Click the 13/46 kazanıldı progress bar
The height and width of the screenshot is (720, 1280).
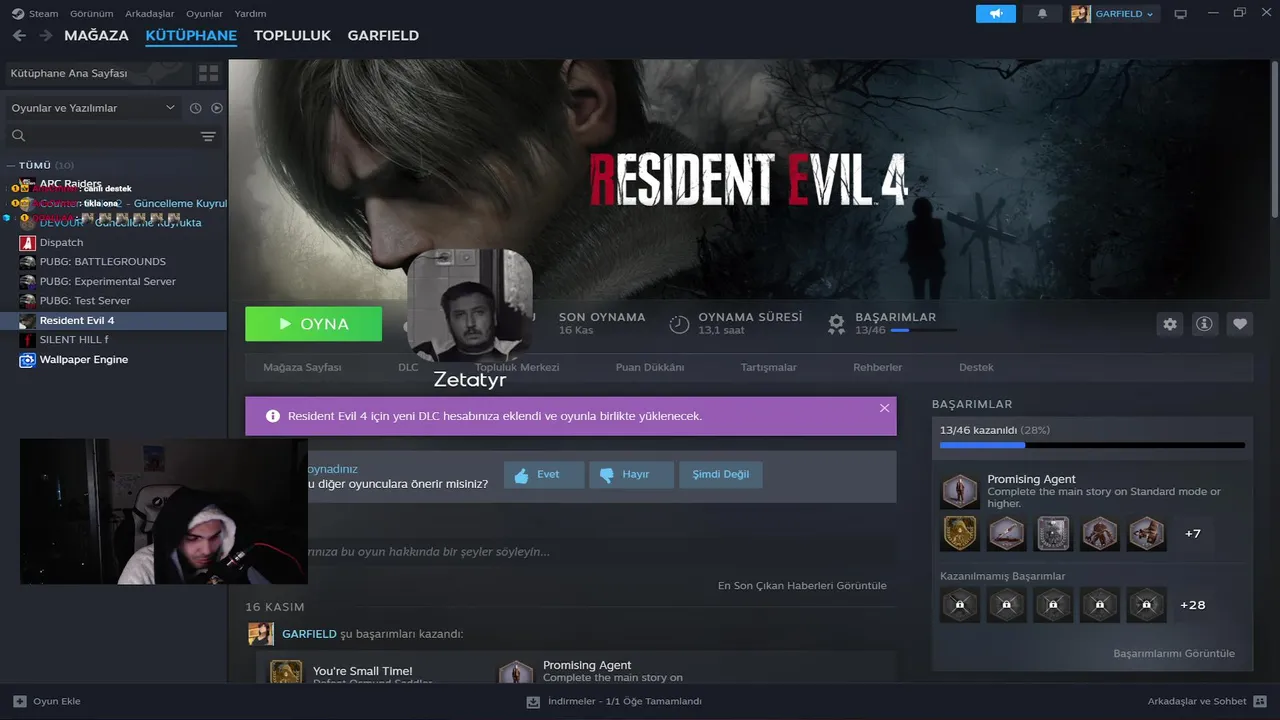(x=1092, y=445)
